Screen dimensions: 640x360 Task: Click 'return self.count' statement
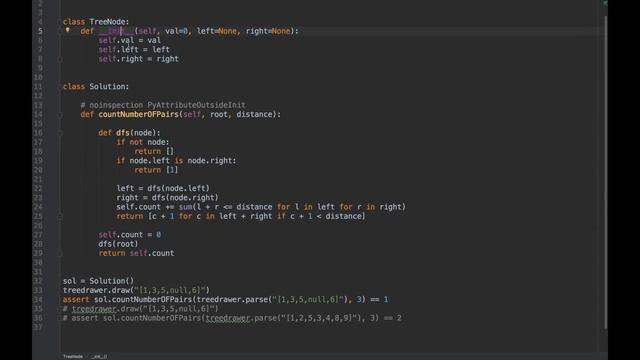tap(136, 253)
